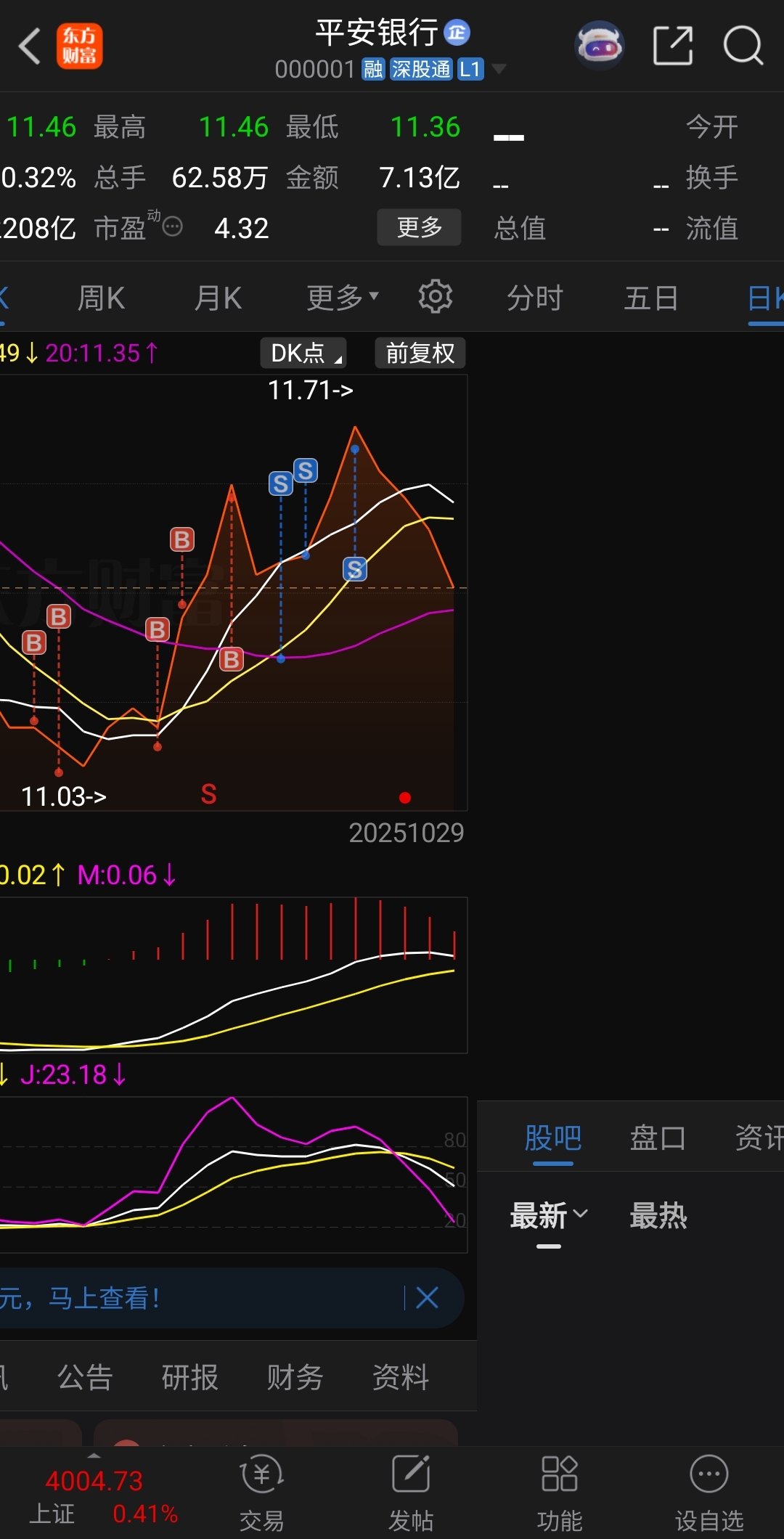The image size is (784, 1539).
Task: Switch to 盘口 tab
Action: (658, 1137)
